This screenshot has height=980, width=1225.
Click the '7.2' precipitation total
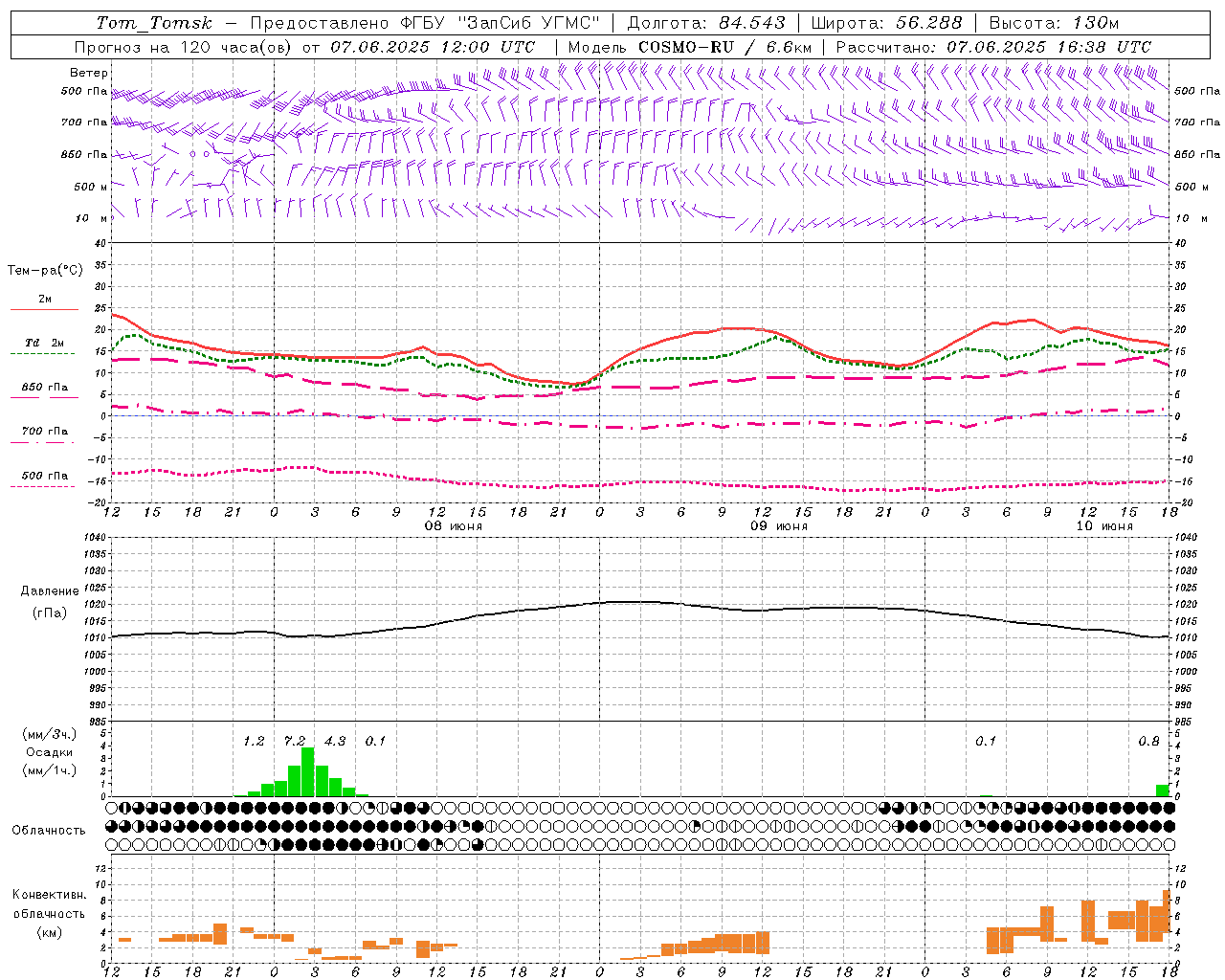click(295, 742)
